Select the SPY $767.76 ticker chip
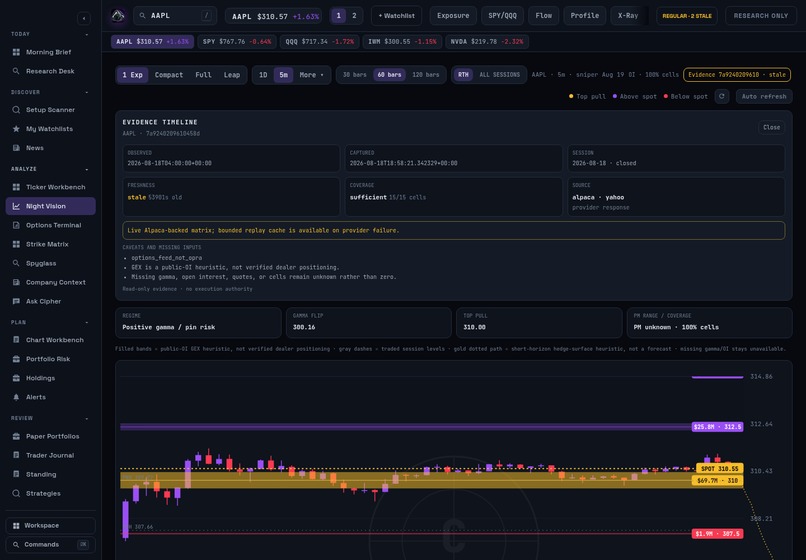 pyautogui.click(x=236, y=42)
